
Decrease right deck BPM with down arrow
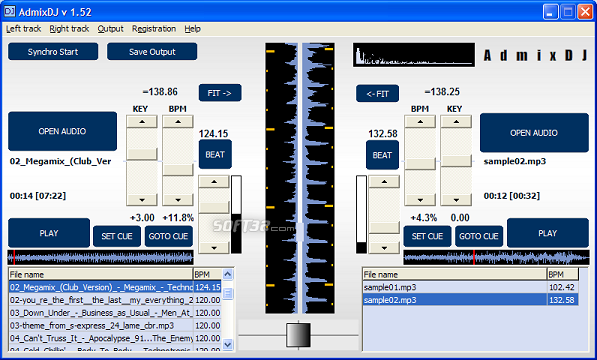click(x=420, y=199)
